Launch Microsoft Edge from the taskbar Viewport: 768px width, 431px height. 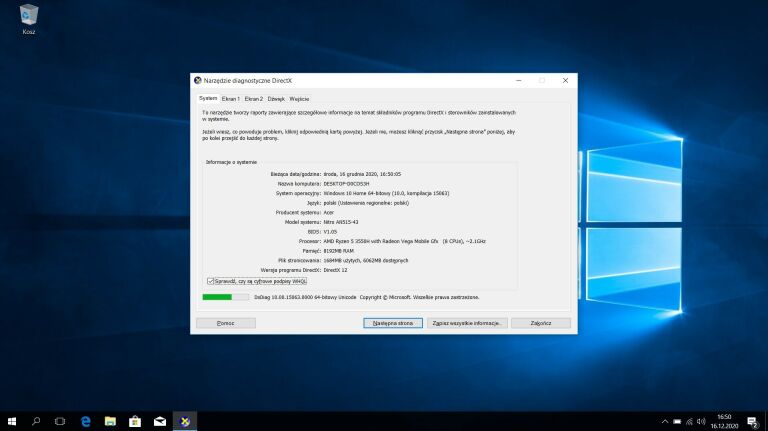tap(86, 421)
